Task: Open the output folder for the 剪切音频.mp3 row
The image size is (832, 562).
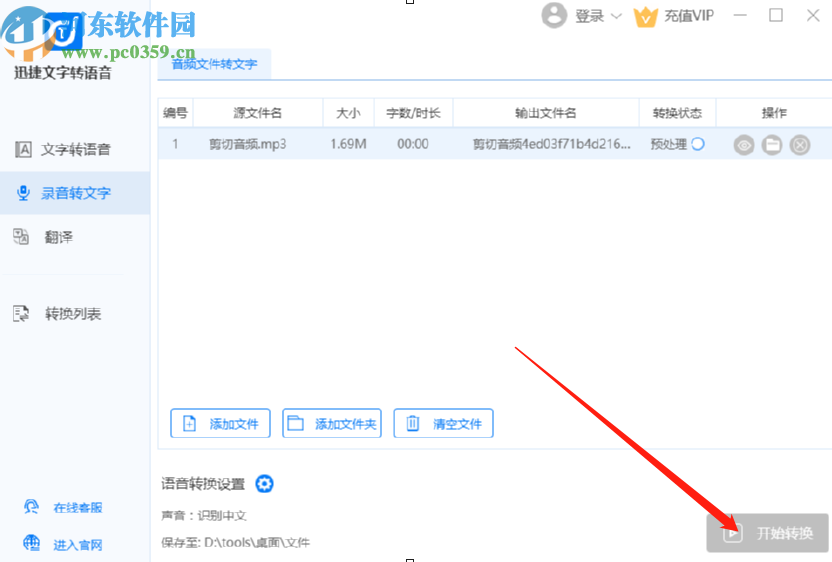Action: (x=772, y=144)
